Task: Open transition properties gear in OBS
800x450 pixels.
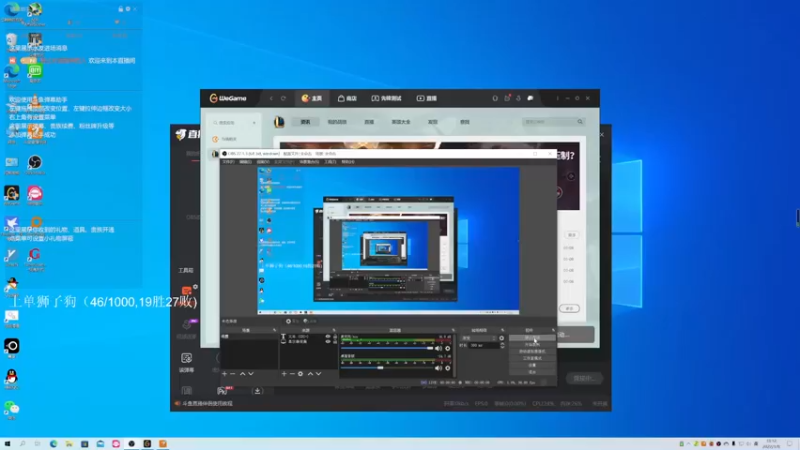Action: tap(502, 338)
